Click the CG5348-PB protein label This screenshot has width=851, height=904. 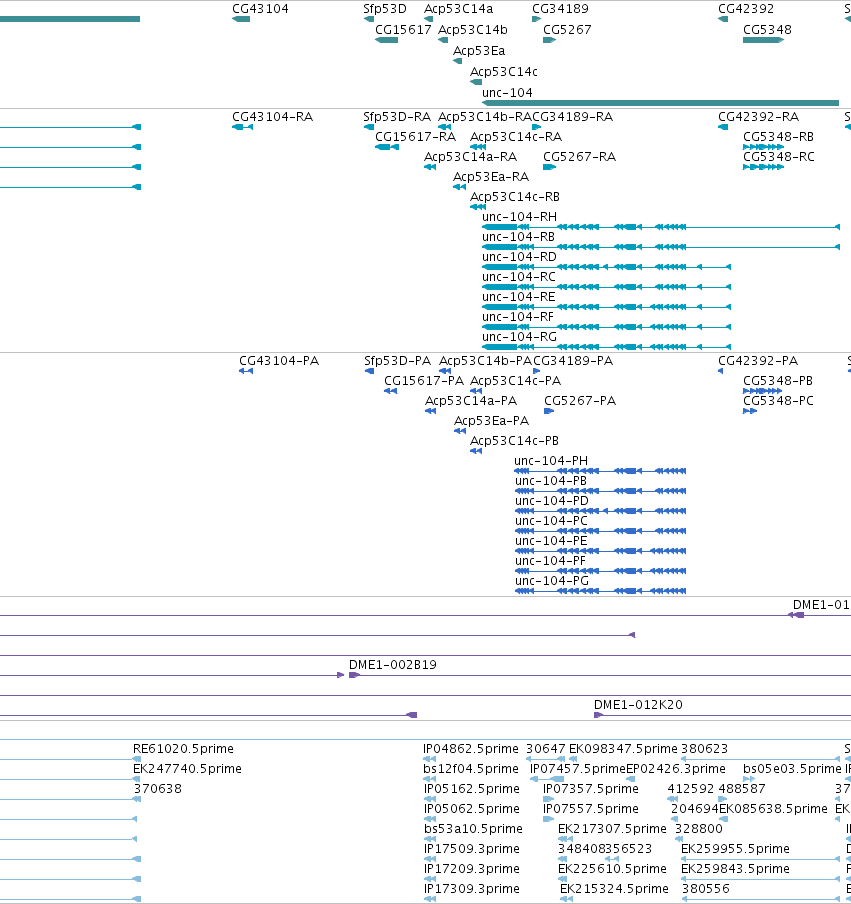click(778, 381)
